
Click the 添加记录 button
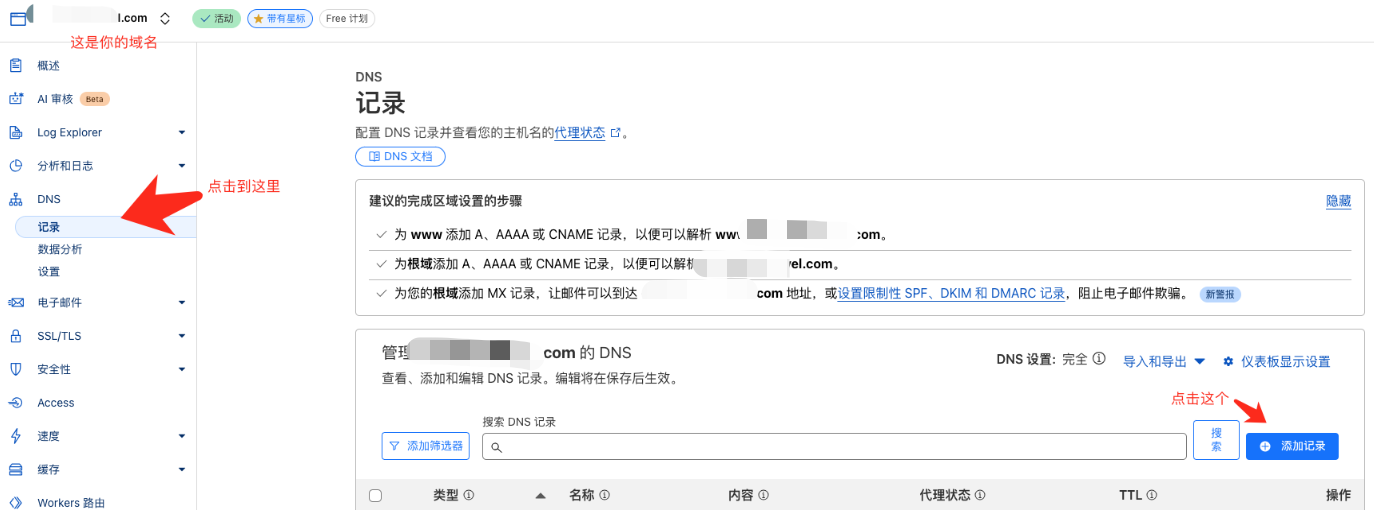coord(1292,446)
